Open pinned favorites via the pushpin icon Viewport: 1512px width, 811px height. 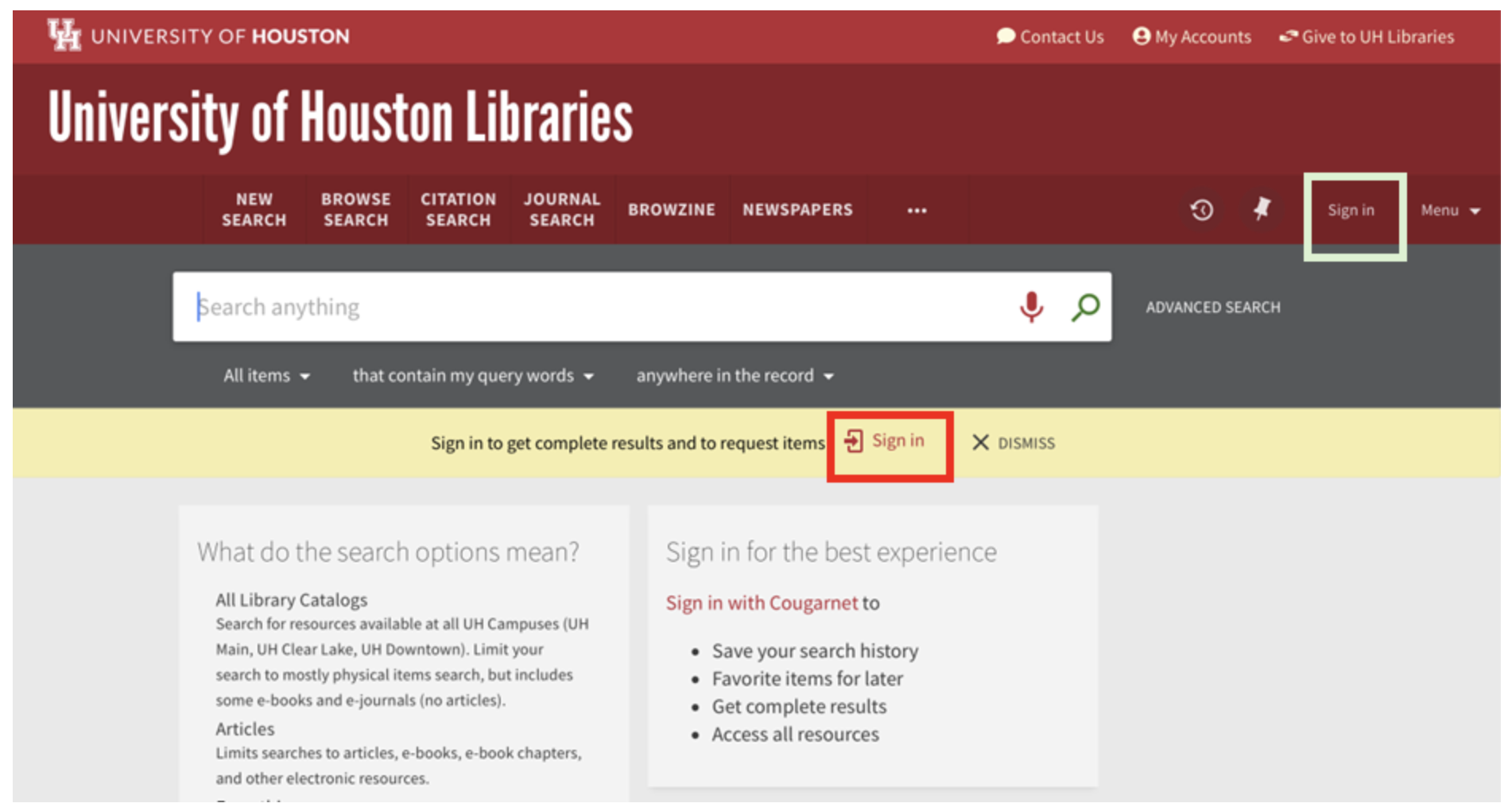1262,209
